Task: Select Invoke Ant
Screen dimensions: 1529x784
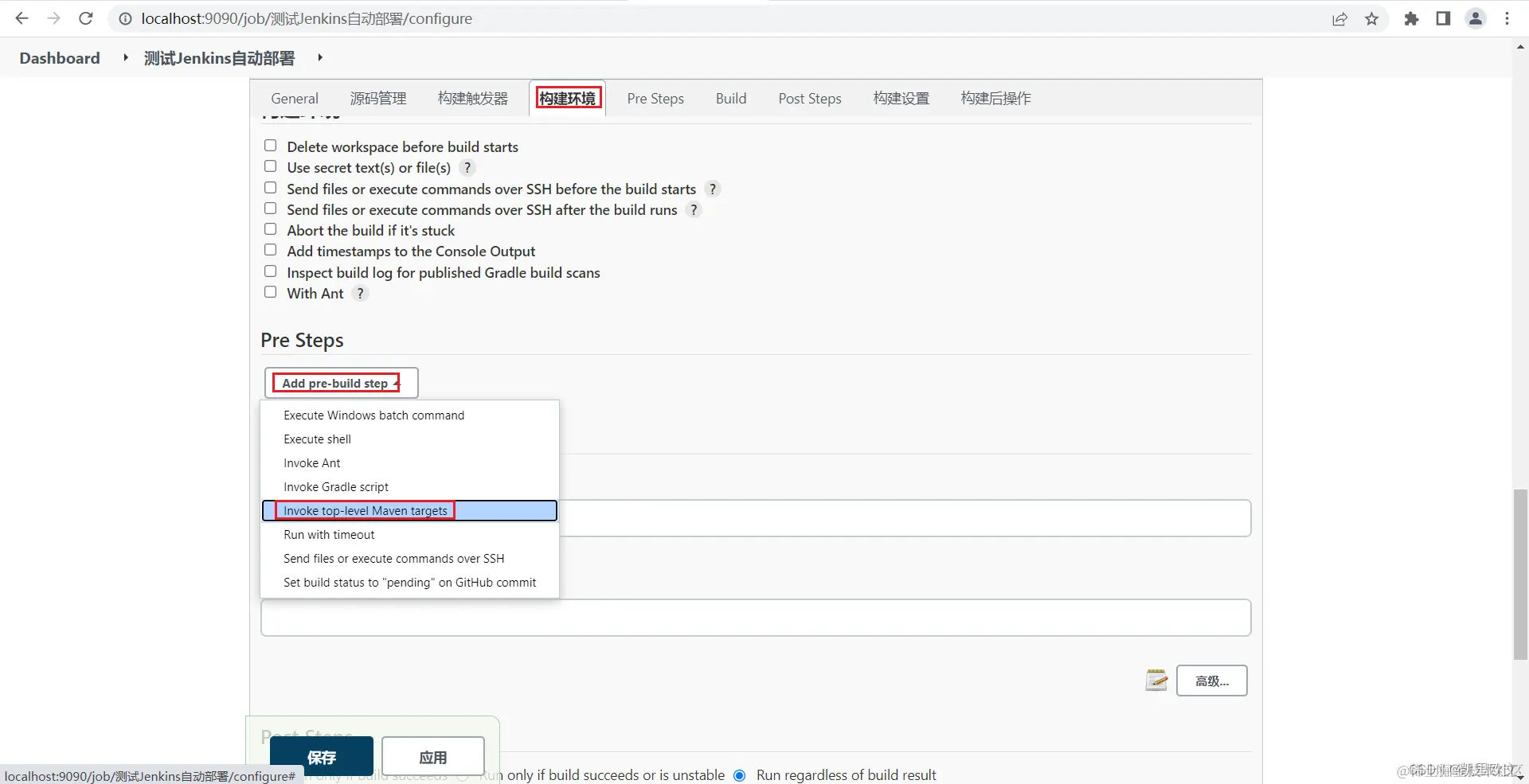Action: pos(409,463)
